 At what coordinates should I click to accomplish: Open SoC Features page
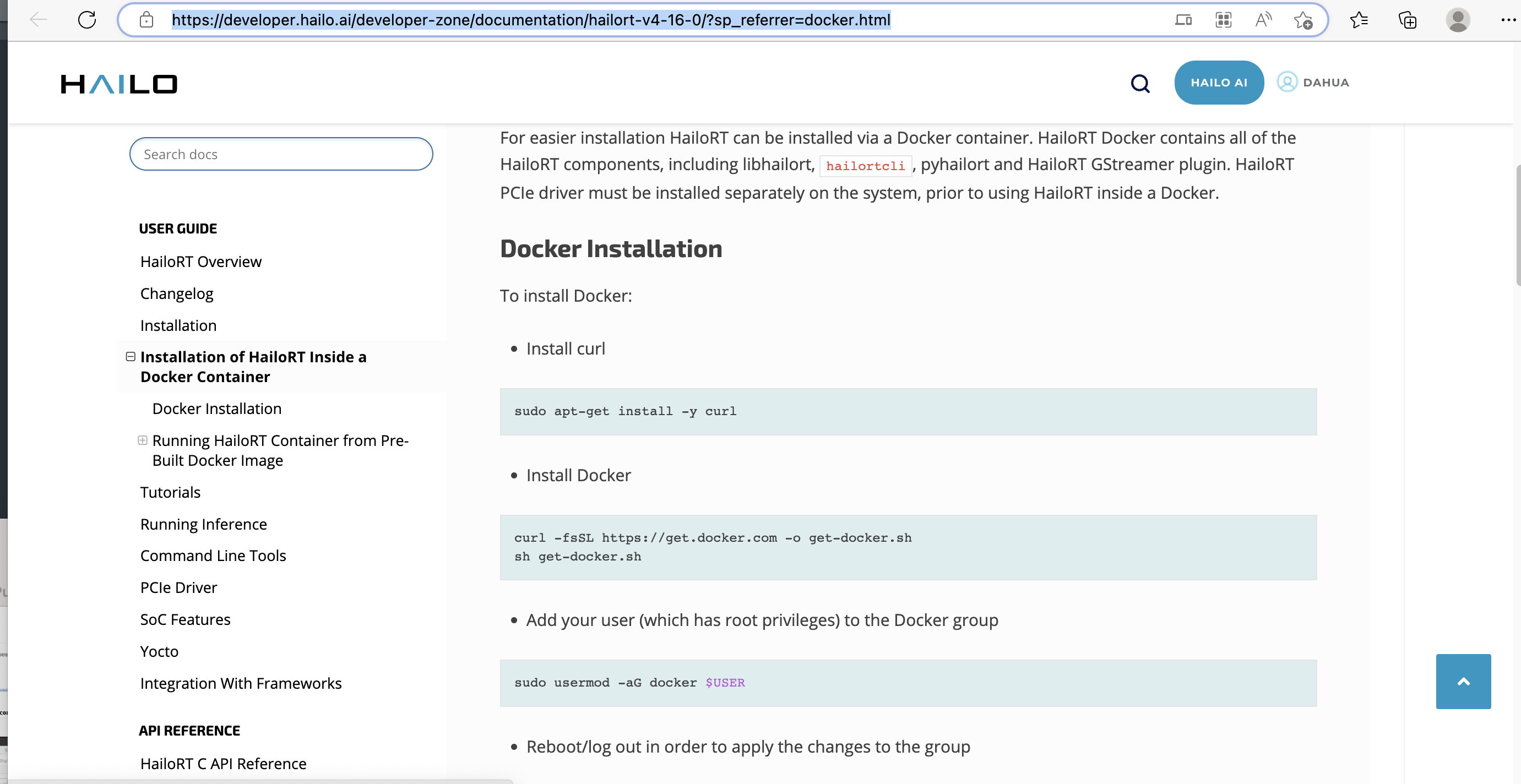[x=185, y=619]
